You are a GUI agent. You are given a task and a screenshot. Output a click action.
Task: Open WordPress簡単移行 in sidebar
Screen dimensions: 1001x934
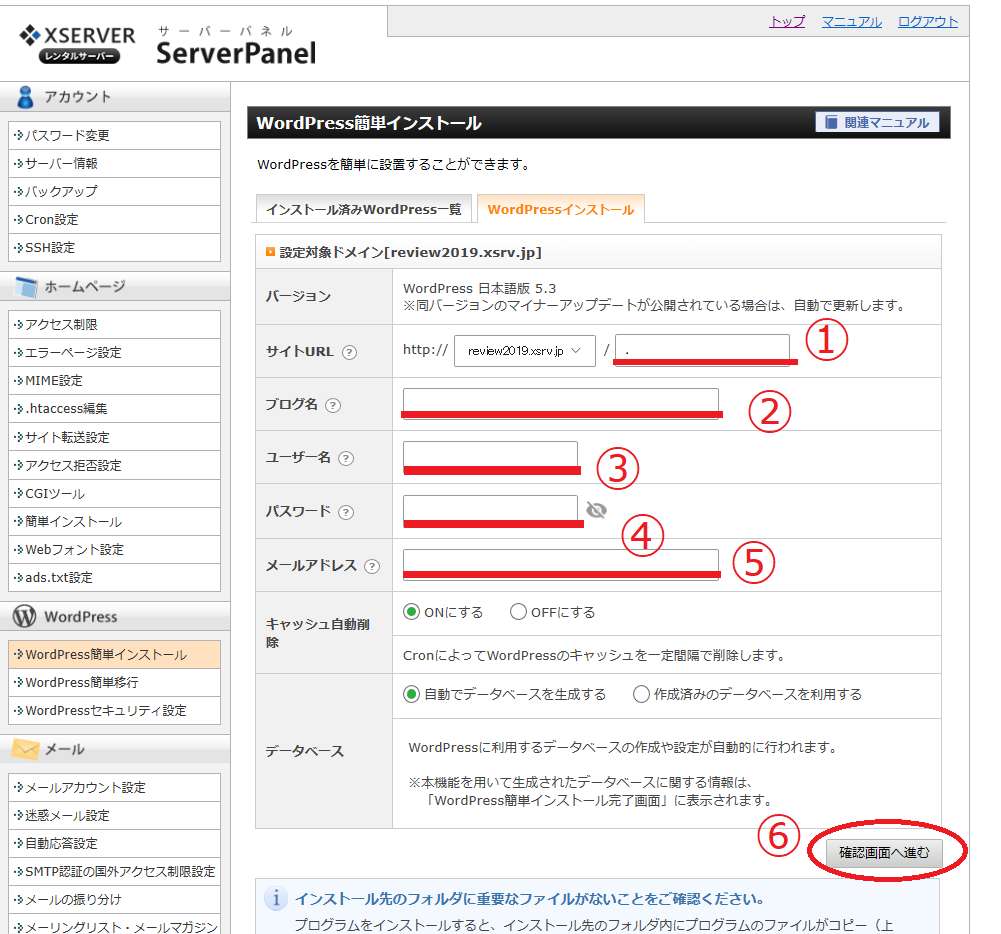pyautogui.click(x=114, y=682)
